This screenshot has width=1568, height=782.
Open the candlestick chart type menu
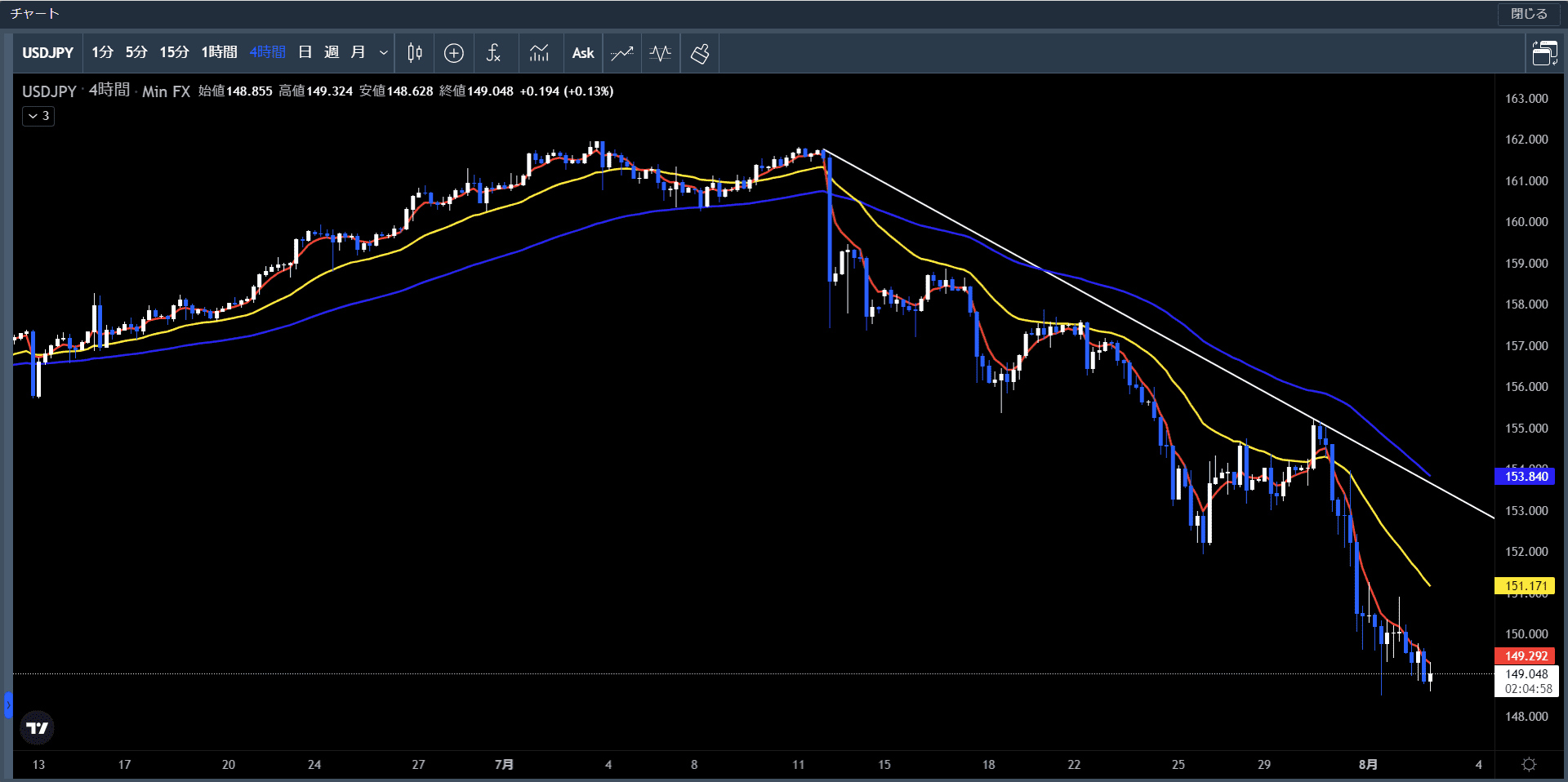(x=415, y=53)
